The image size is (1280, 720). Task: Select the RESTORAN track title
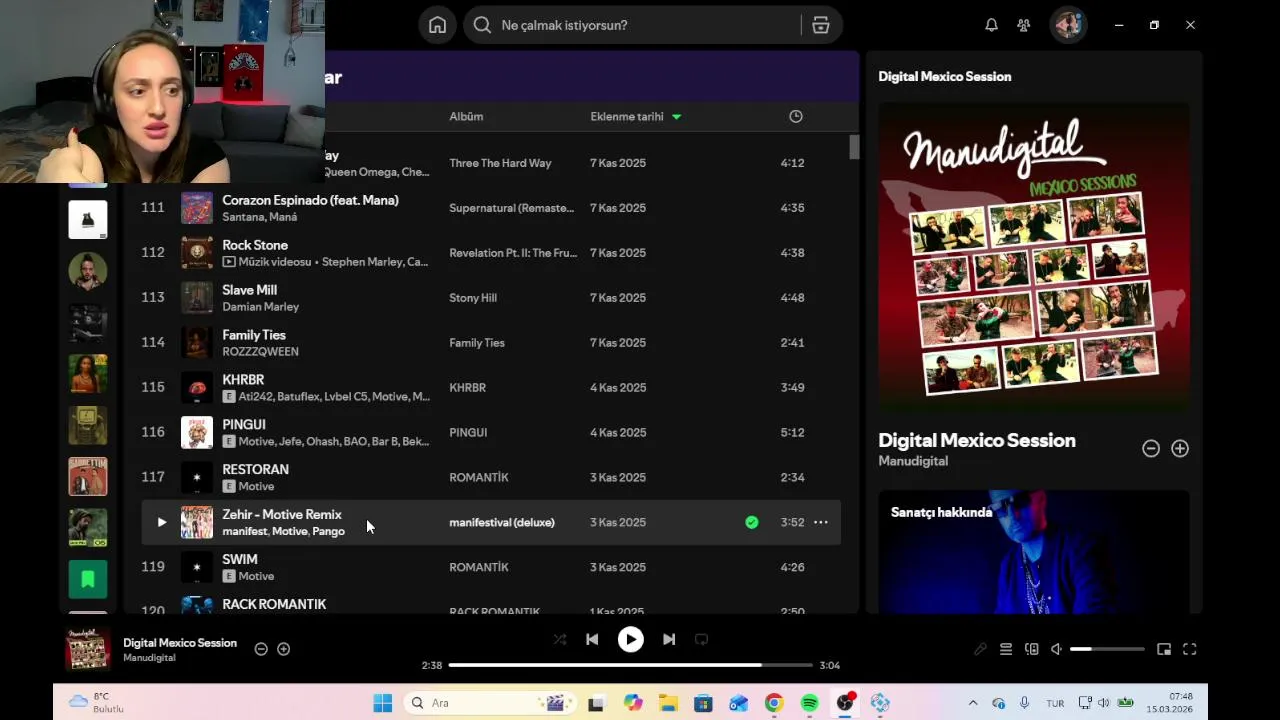(255, 470)
